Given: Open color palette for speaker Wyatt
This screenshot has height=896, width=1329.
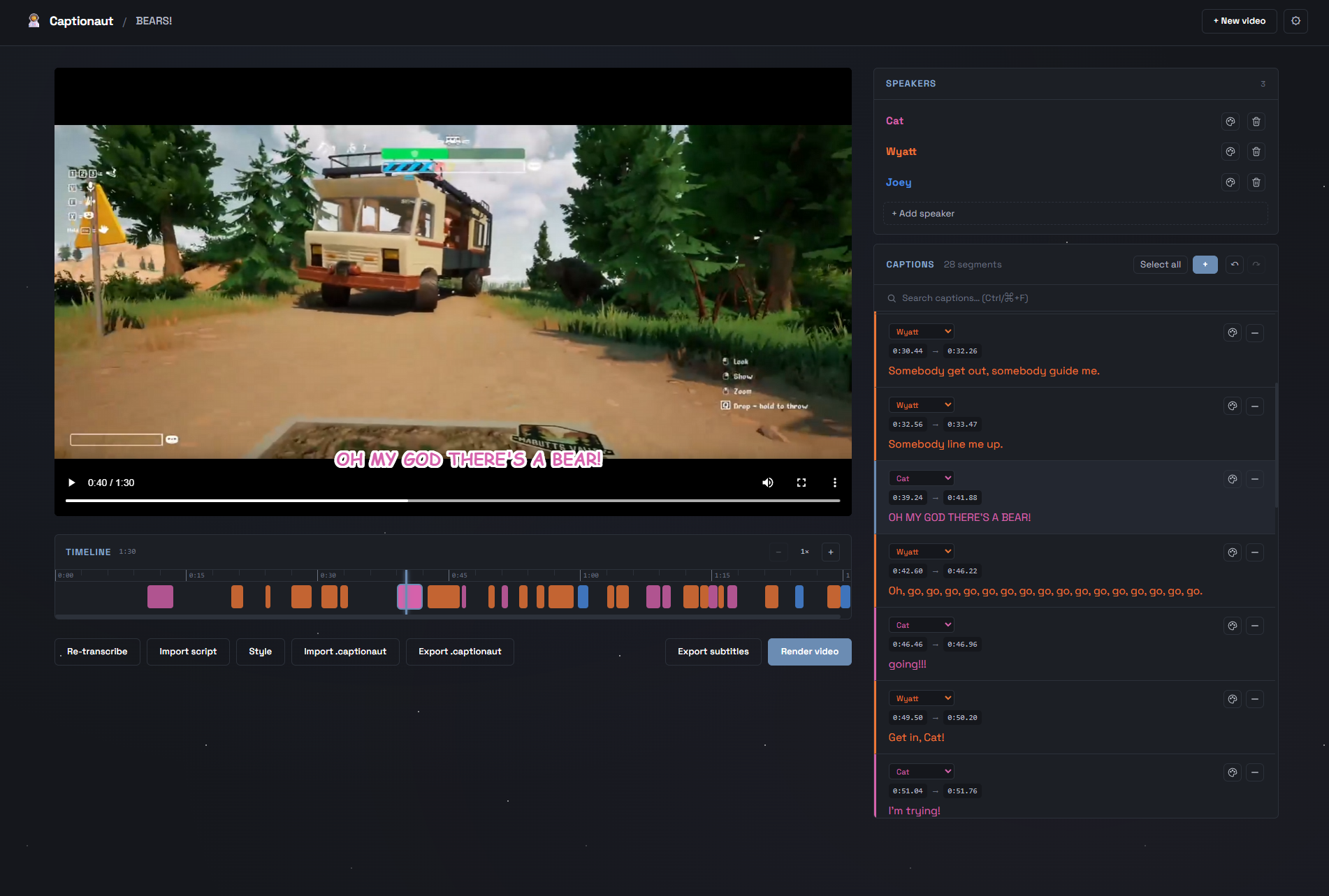Looking at the screenshot, I should click(x=1230, y=152).
